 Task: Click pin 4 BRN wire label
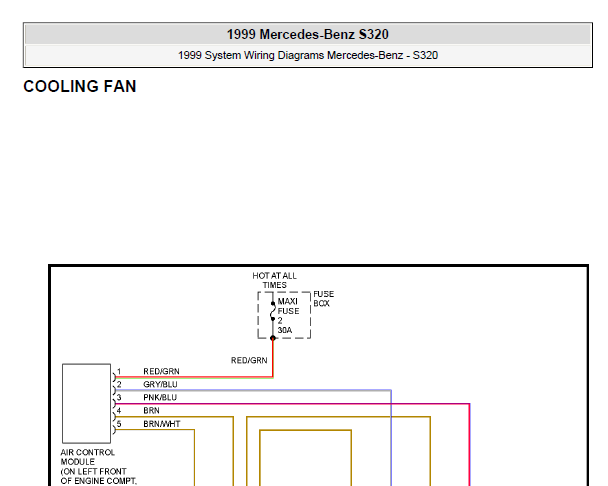click(x=151, y=410)
